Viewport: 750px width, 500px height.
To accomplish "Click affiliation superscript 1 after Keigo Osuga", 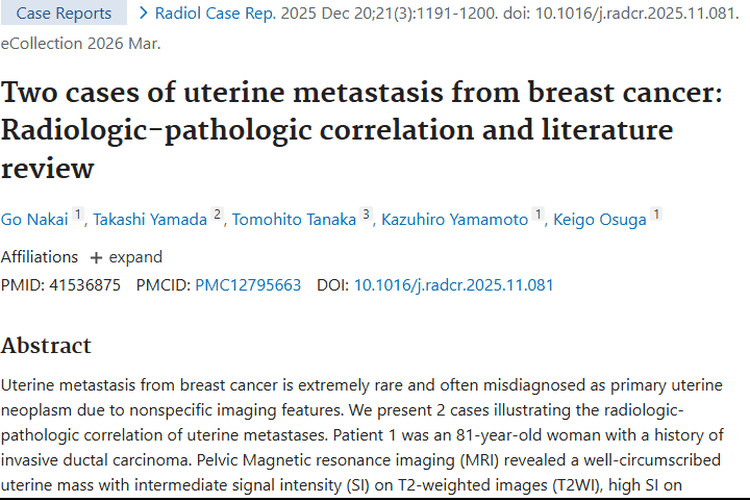I will 656,214.
